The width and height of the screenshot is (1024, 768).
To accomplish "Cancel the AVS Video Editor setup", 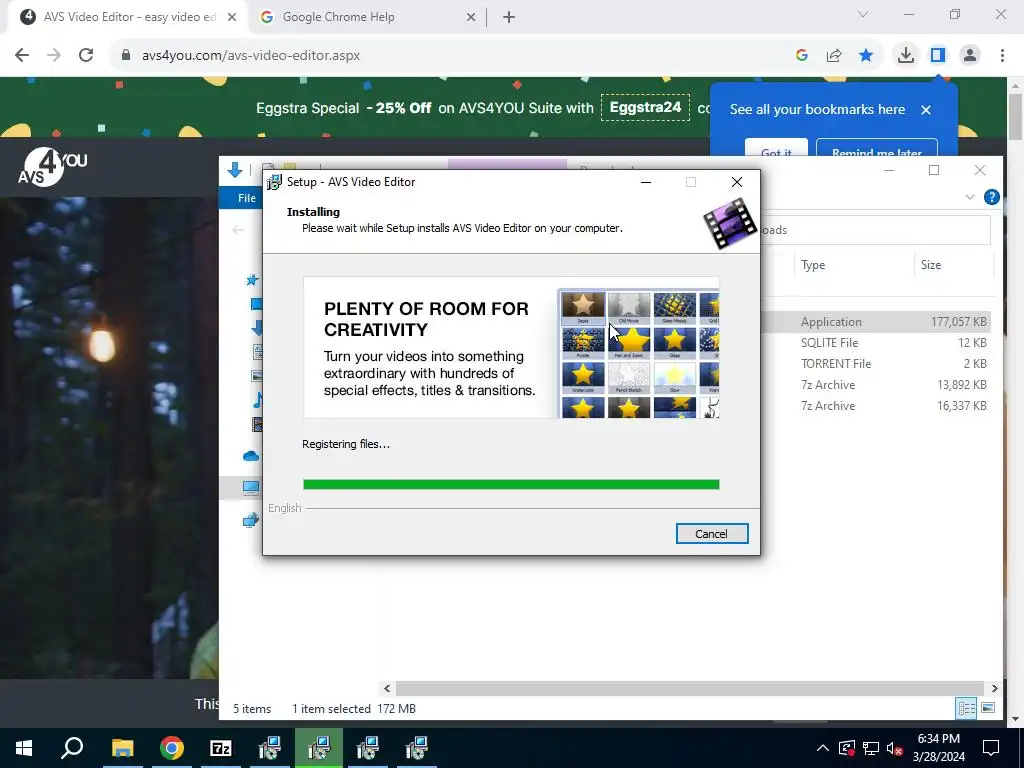I will click(711, 534).
